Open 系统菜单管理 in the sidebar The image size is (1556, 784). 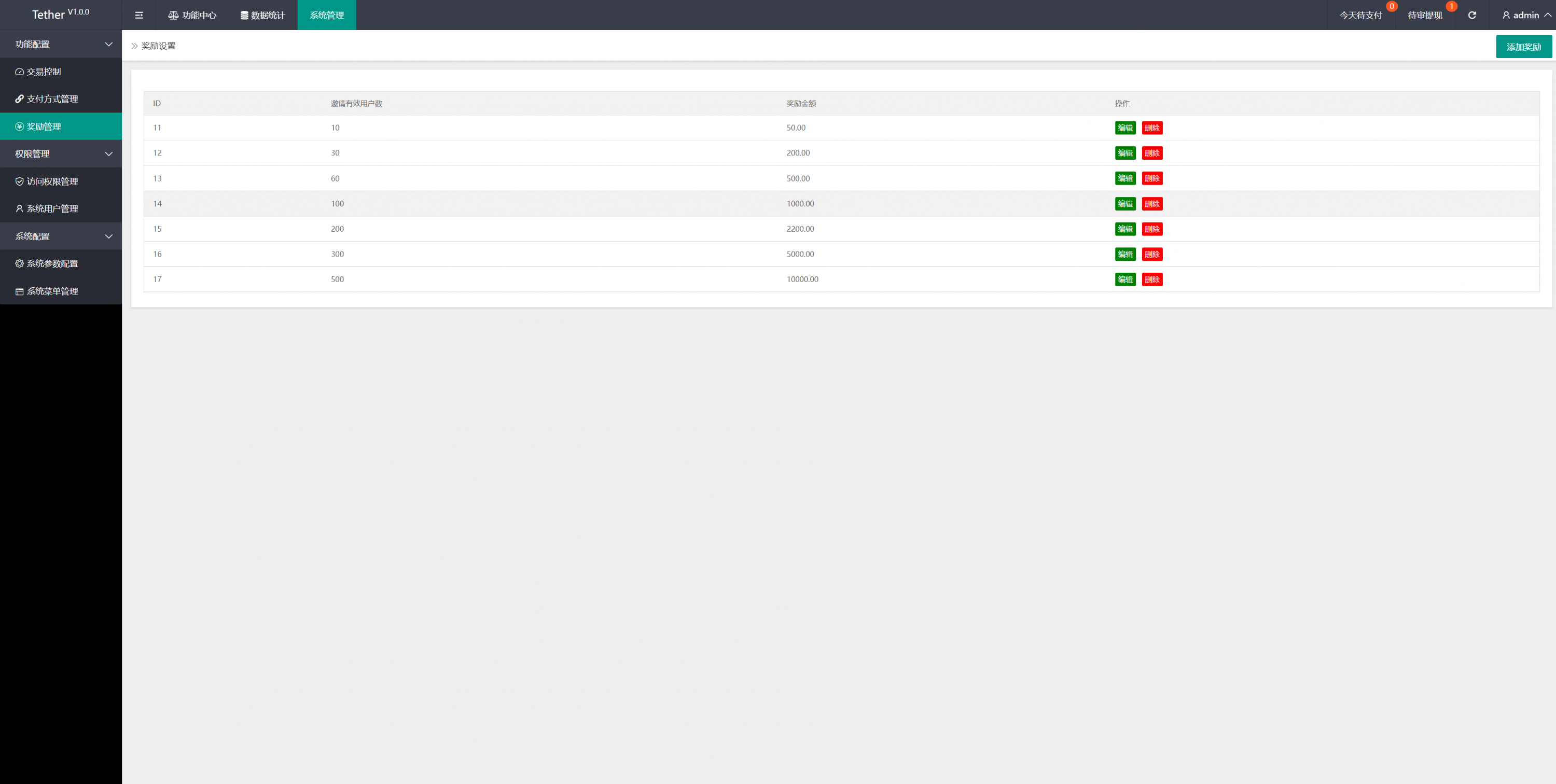pyautogui.click(x=52, y=291)
